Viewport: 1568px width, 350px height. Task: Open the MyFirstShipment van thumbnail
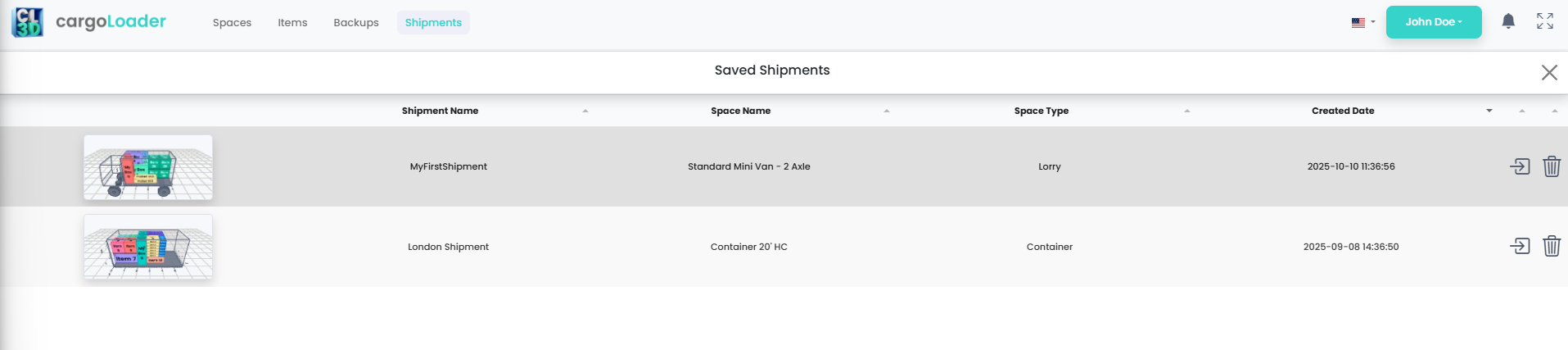point(148,167)
